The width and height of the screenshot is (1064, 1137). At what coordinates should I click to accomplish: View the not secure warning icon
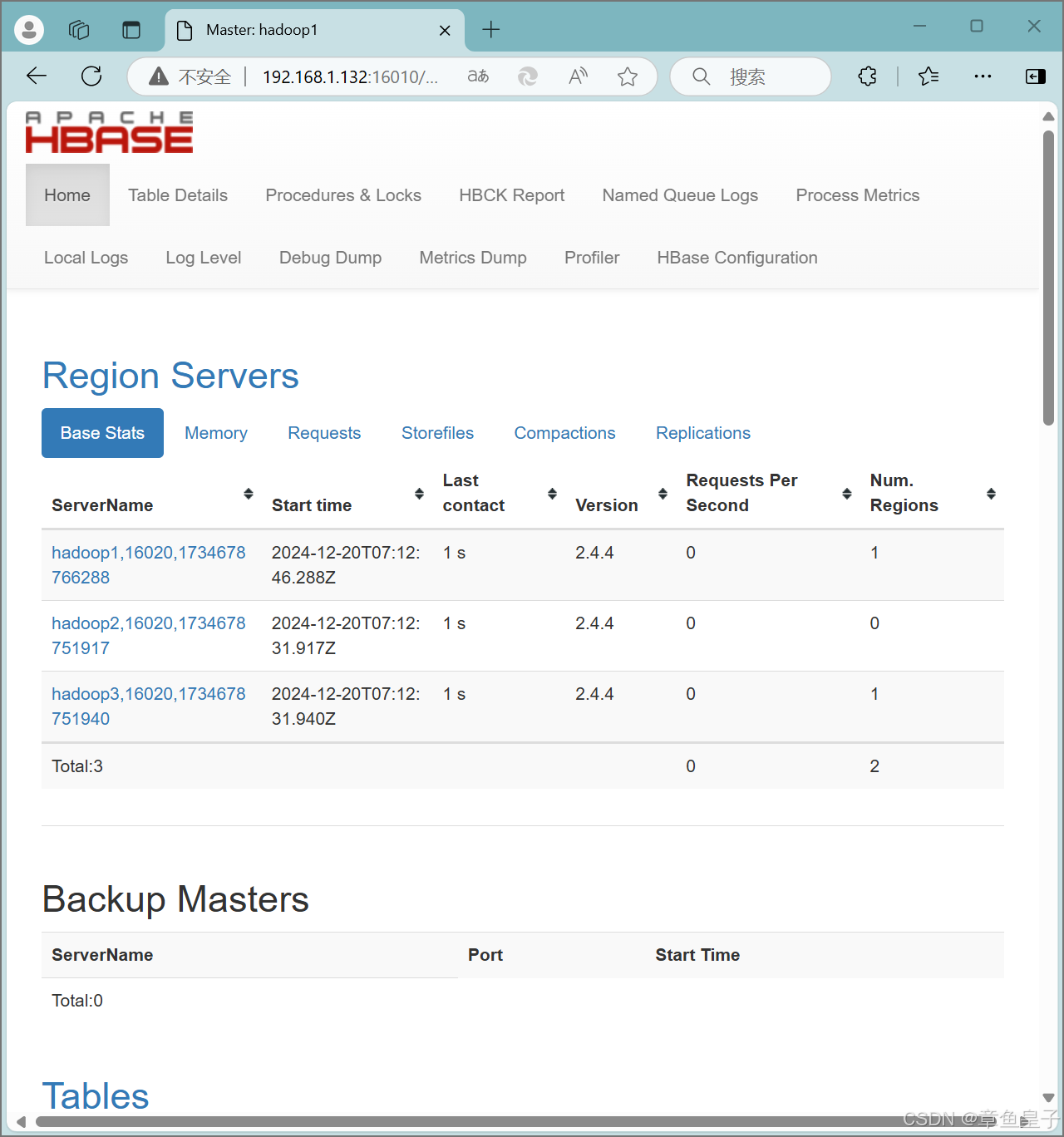pyautogui.click(x=159, y=76)
